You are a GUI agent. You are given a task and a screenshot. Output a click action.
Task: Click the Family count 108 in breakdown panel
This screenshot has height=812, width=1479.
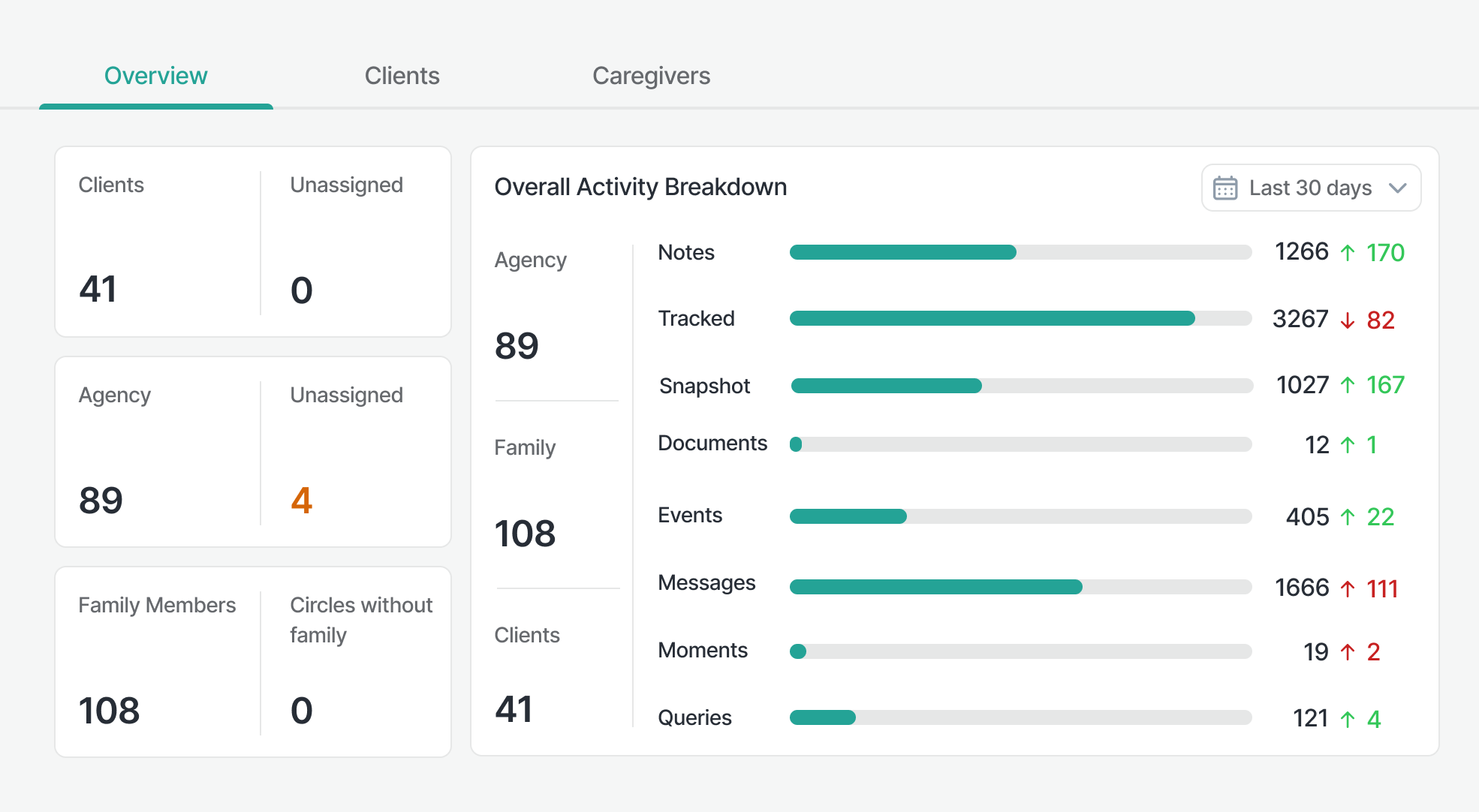(525, 534)
